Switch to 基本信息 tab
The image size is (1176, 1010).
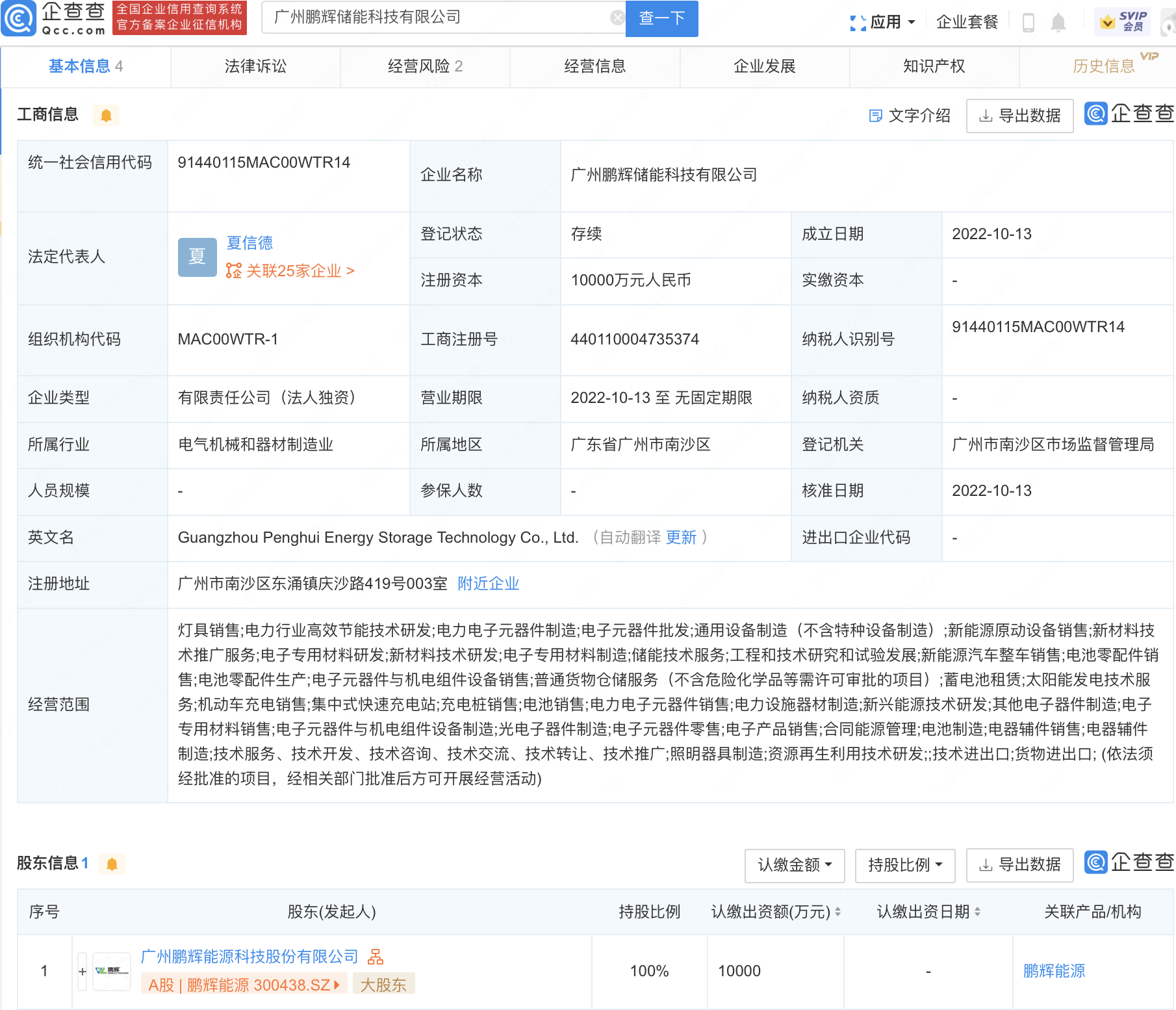pos(86,66)
